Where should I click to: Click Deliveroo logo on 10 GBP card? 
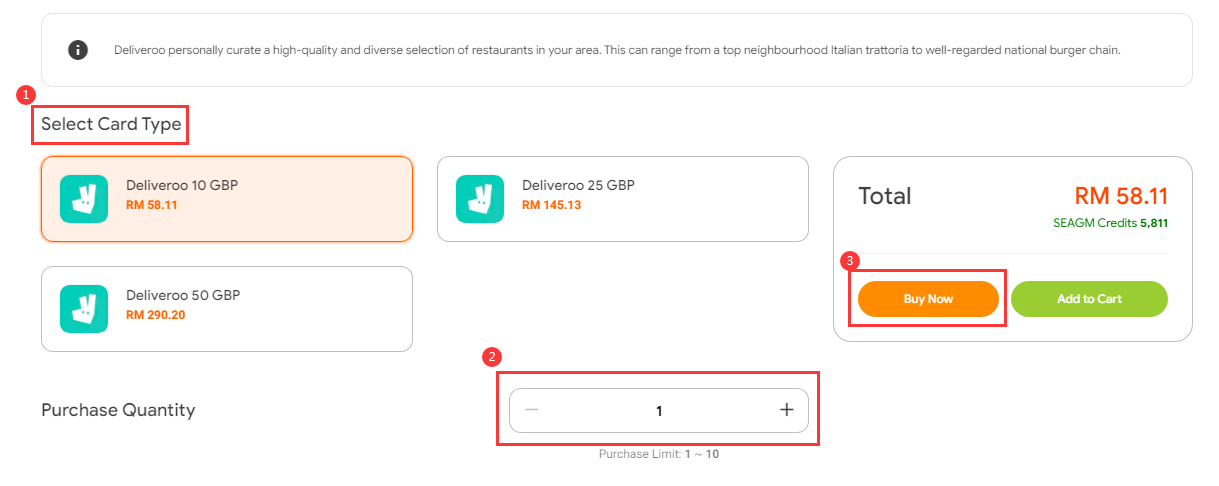click(84, 199)
